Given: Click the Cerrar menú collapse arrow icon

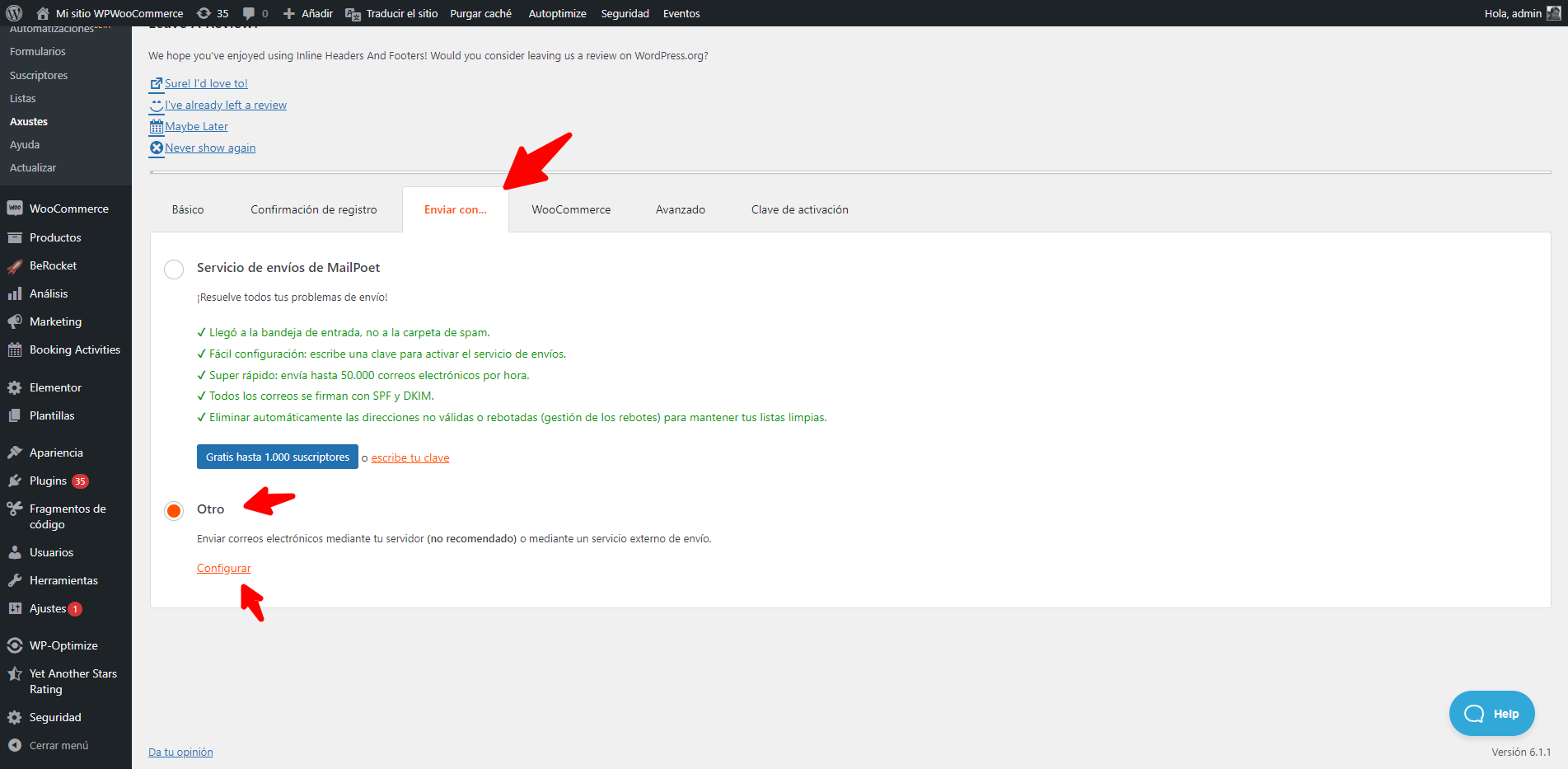Looking at the screenshot, I should point(15,745).
